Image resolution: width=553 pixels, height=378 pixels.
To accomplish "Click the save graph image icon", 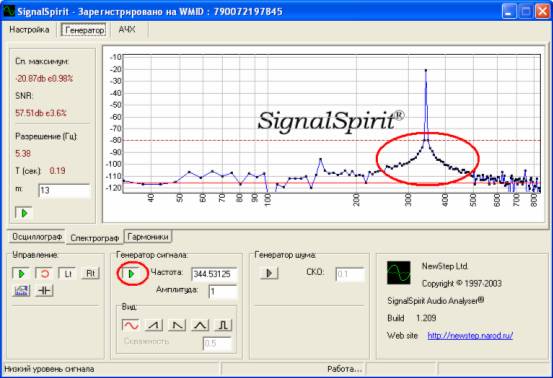I will (x=21, y=291).
